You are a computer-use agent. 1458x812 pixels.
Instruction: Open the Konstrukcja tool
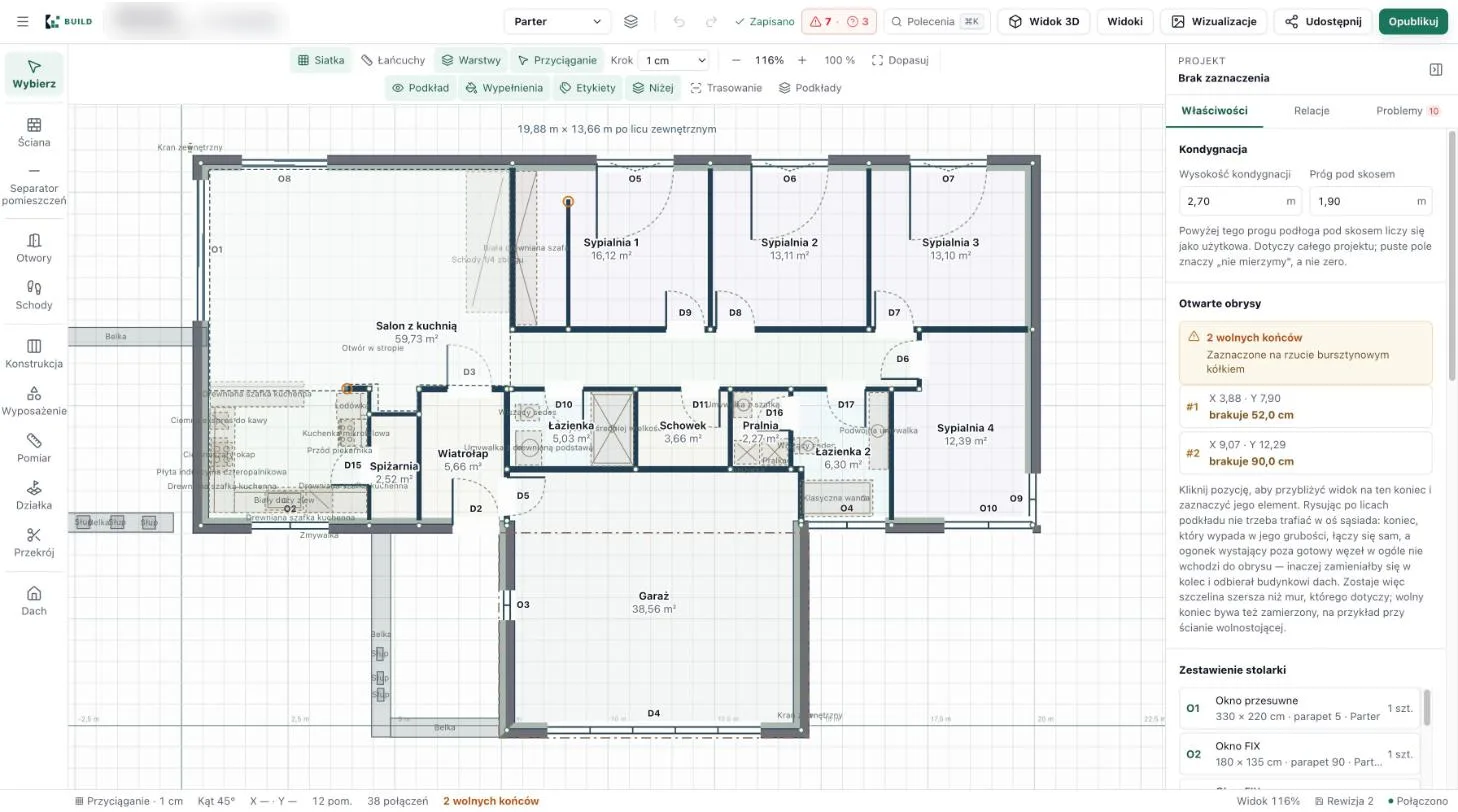point(34,353)
